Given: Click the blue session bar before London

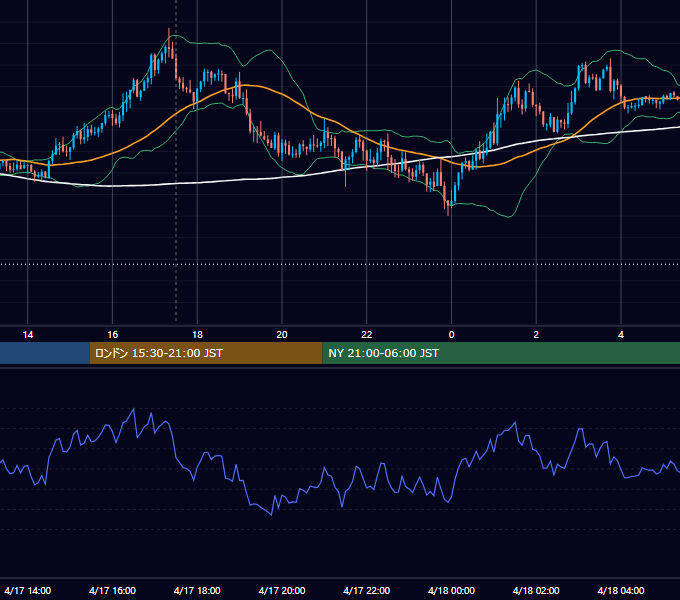Looking at the screenshot, I should tap(45, 353).
